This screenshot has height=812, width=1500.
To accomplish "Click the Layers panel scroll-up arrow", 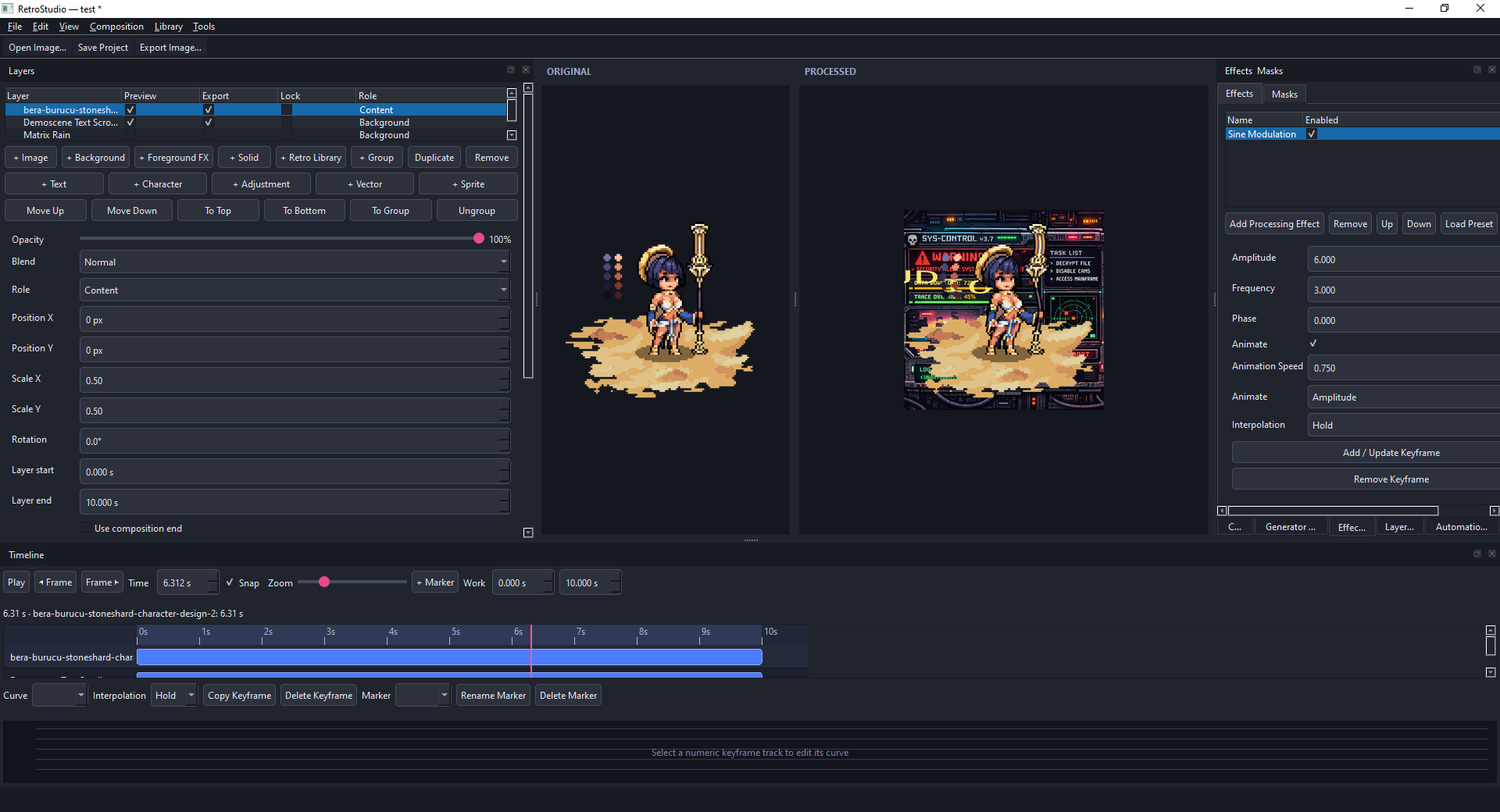I will point(528,87).
